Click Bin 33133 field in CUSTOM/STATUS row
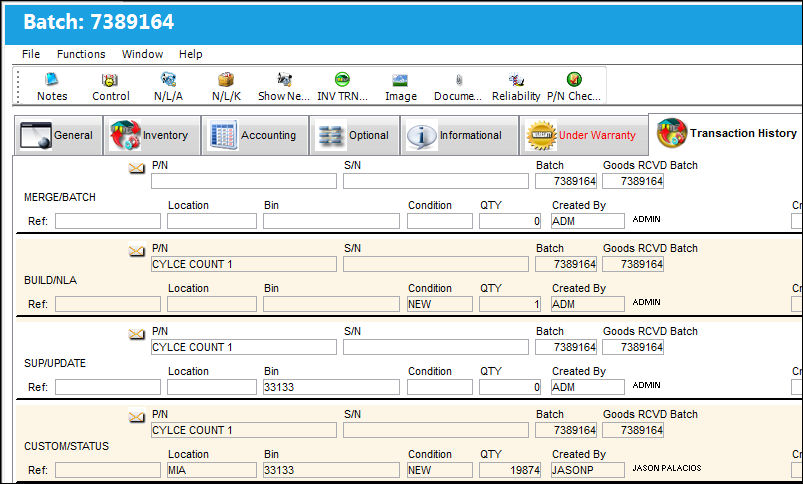803x484 pixels. pyautogui.click(x=331, y=470)
